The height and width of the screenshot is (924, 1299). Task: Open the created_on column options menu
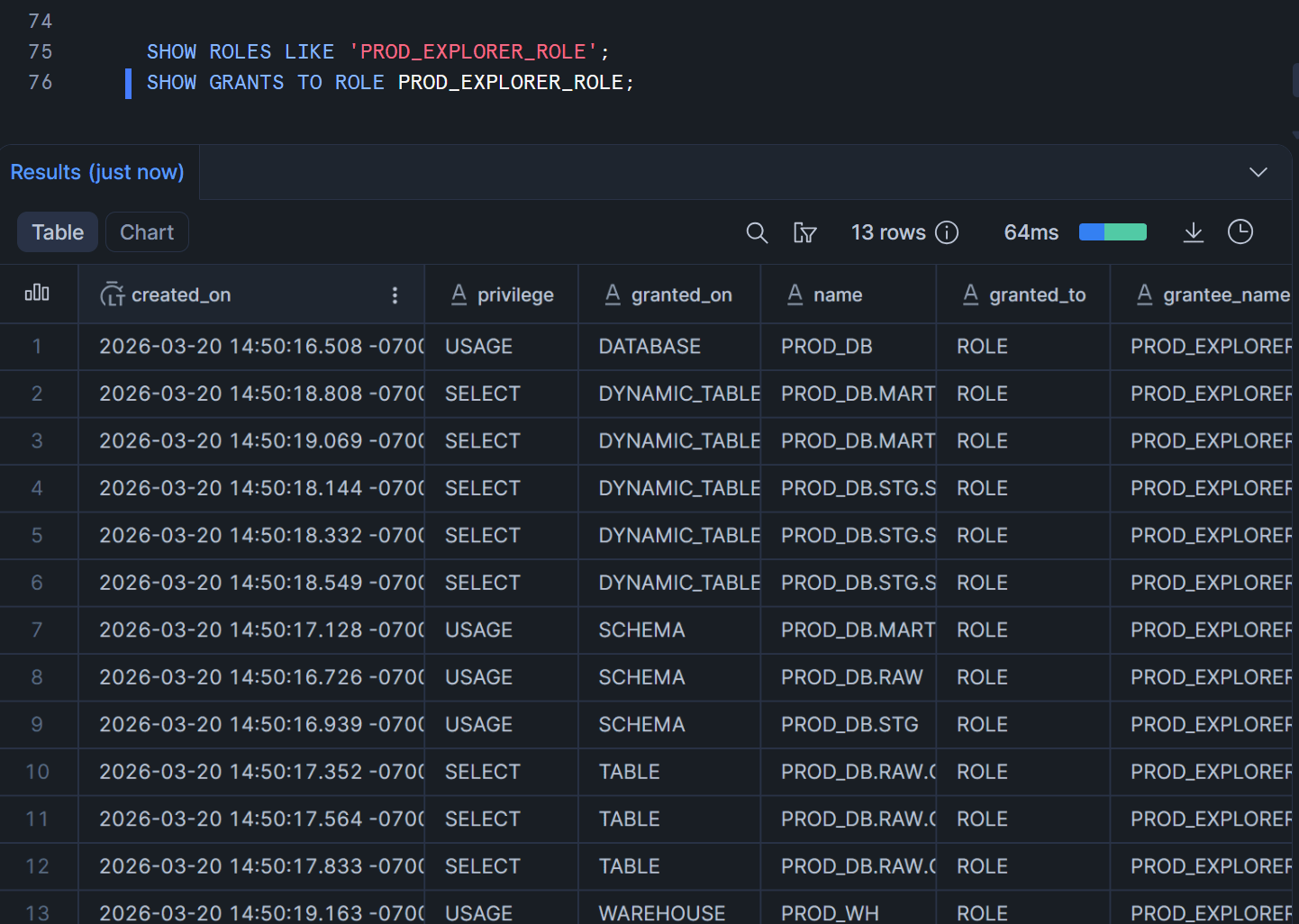395,295
